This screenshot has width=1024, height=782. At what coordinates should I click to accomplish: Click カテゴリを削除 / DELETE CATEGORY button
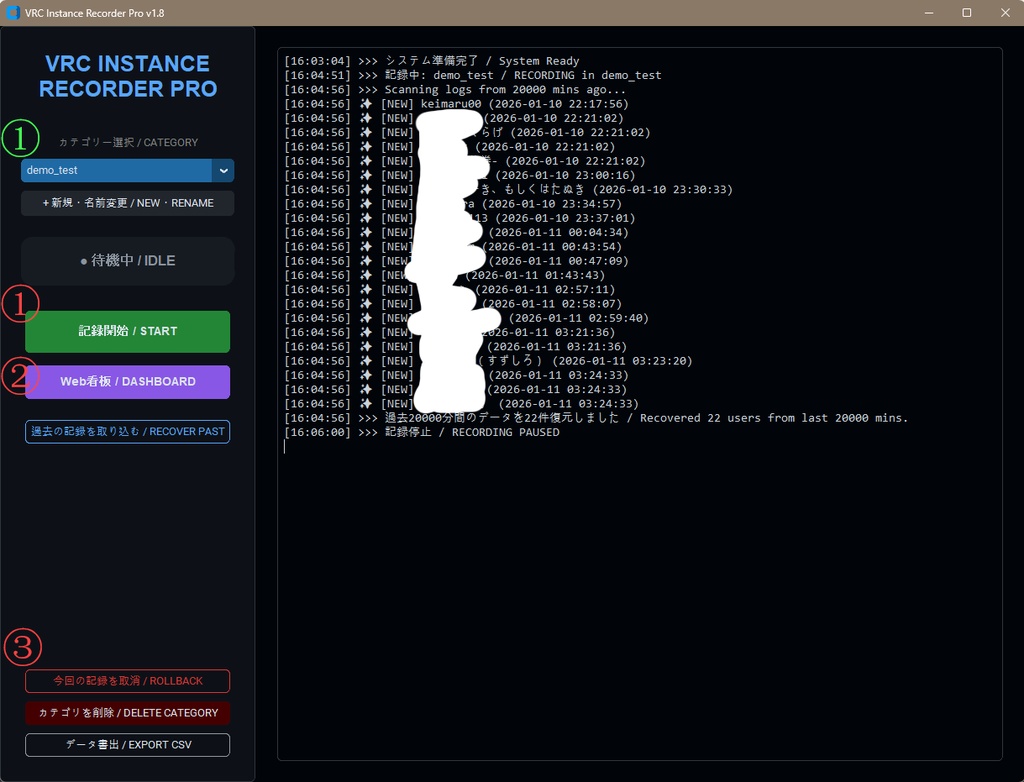pos(127,713)
